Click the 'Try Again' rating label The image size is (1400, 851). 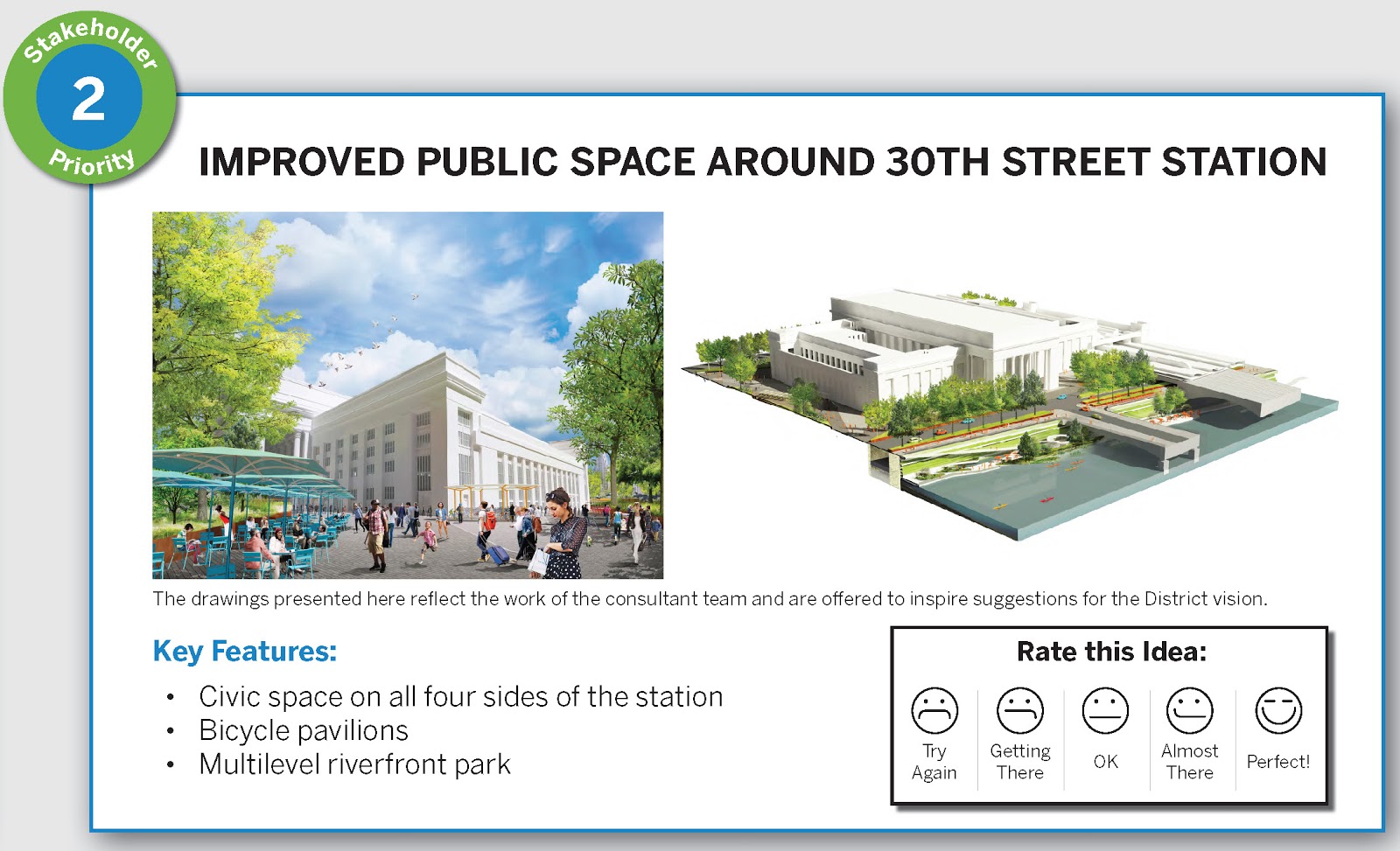(x=934, y=762)
